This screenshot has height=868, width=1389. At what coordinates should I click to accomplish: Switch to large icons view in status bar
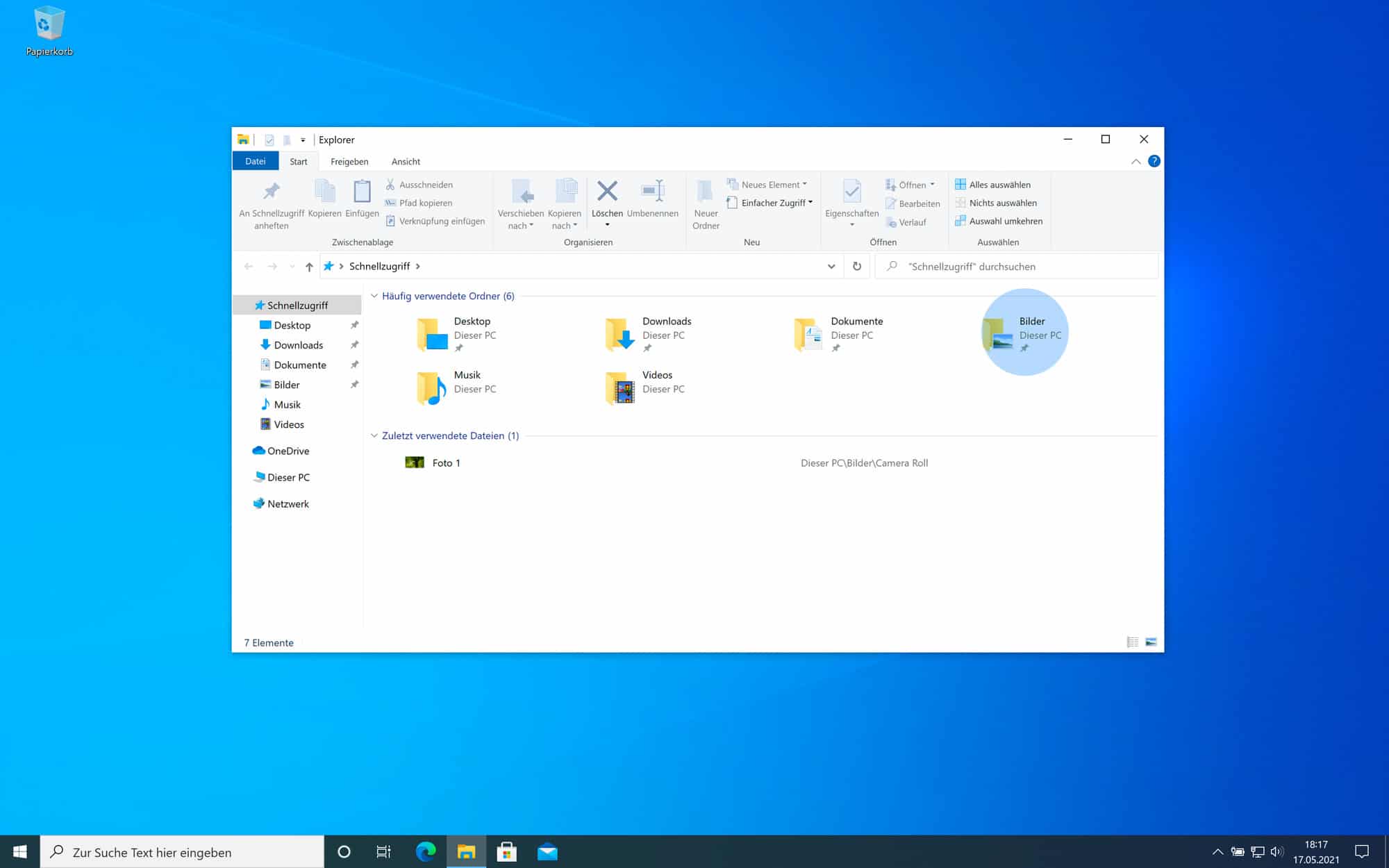point(1151,642)
